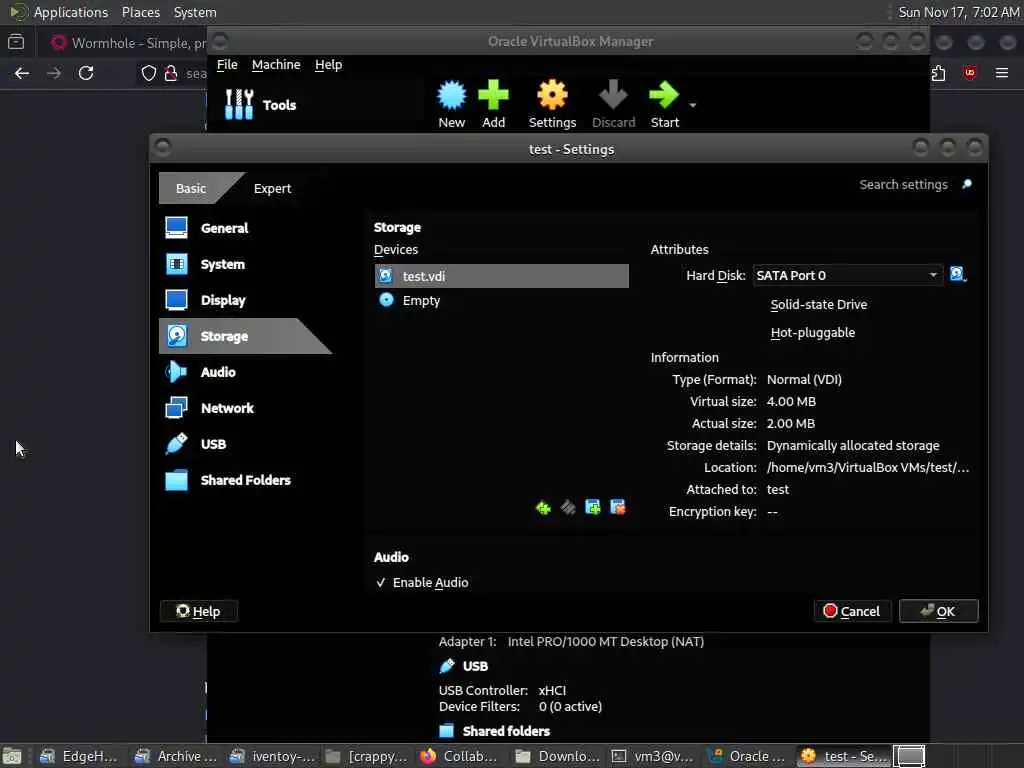Click the browser back arrow
Viewport: 1024px width, 768px height.
(22, 73)
